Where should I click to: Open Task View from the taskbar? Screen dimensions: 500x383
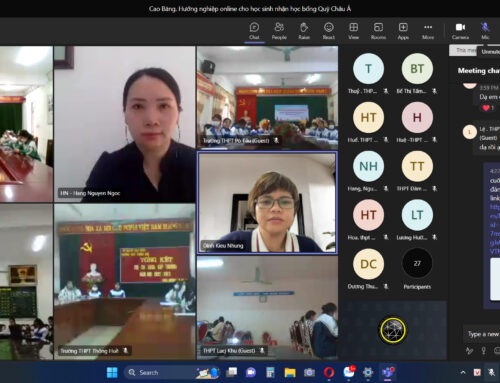click(x=231, y=372)
